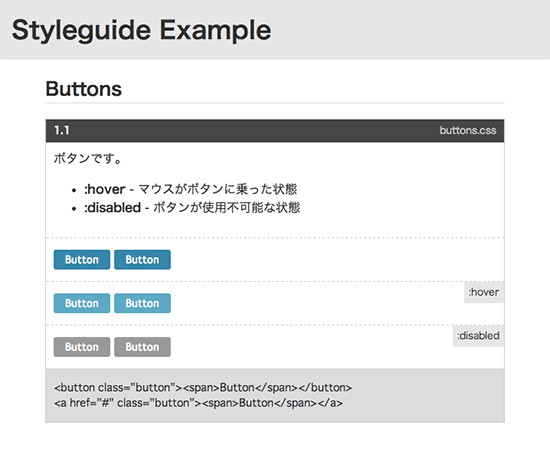This screenshot has height=458, width=550.
Task: Select the :hover state label tag
Action: coord(484,292)
